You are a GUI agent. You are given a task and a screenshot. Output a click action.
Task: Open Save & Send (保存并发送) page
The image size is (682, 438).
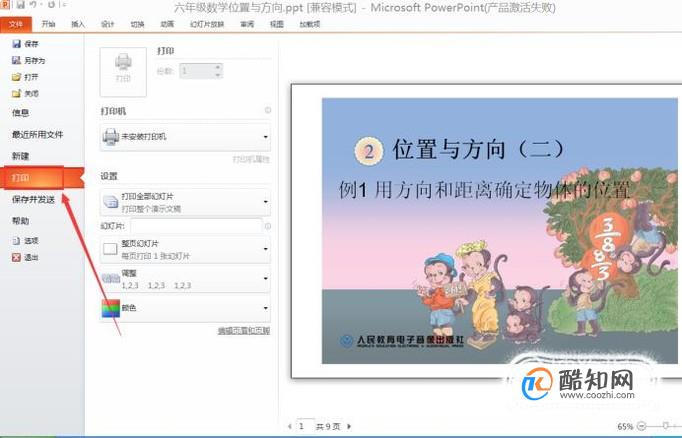coord(33,199)
